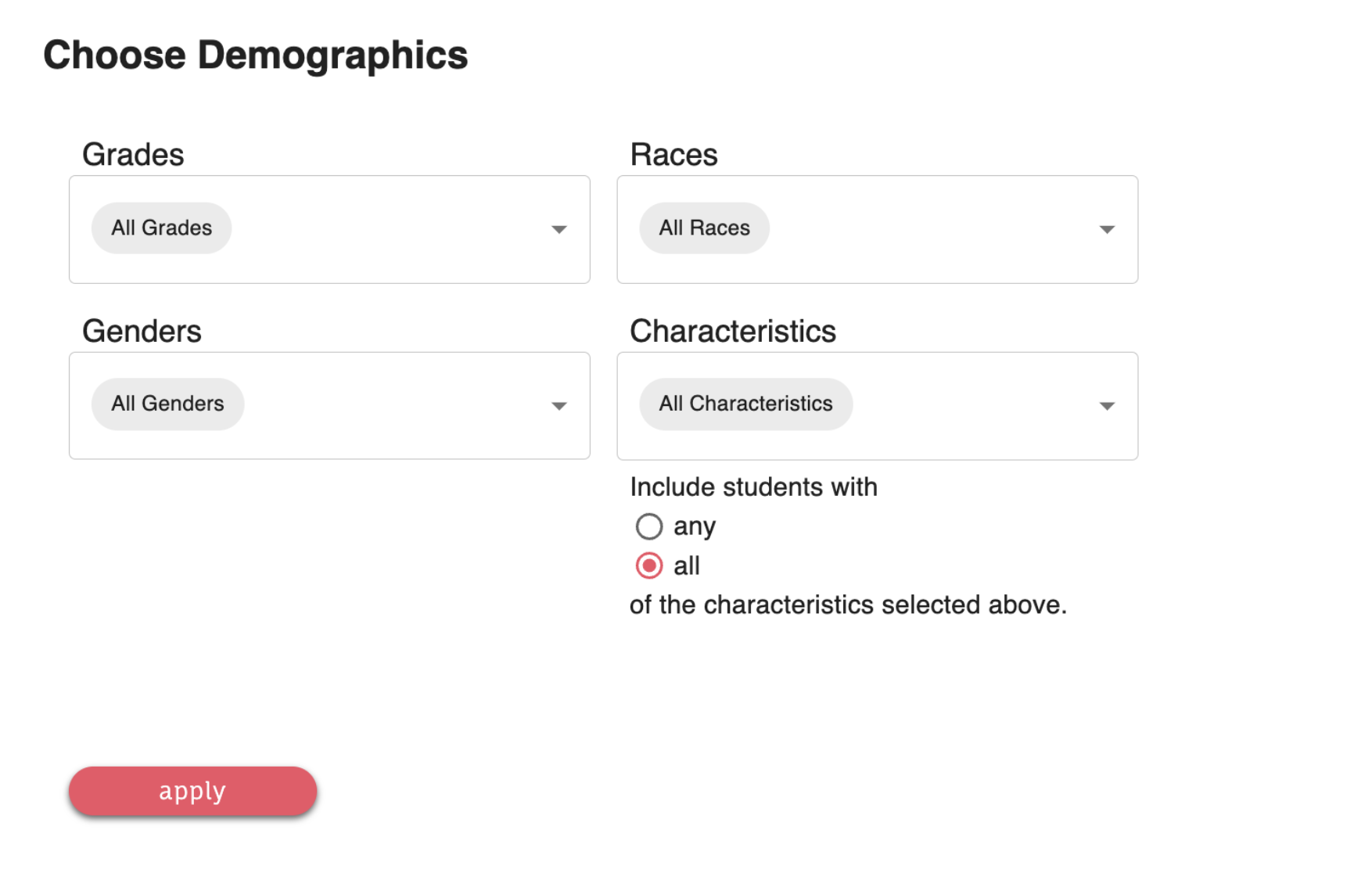Select the "all" radio button

648,566
